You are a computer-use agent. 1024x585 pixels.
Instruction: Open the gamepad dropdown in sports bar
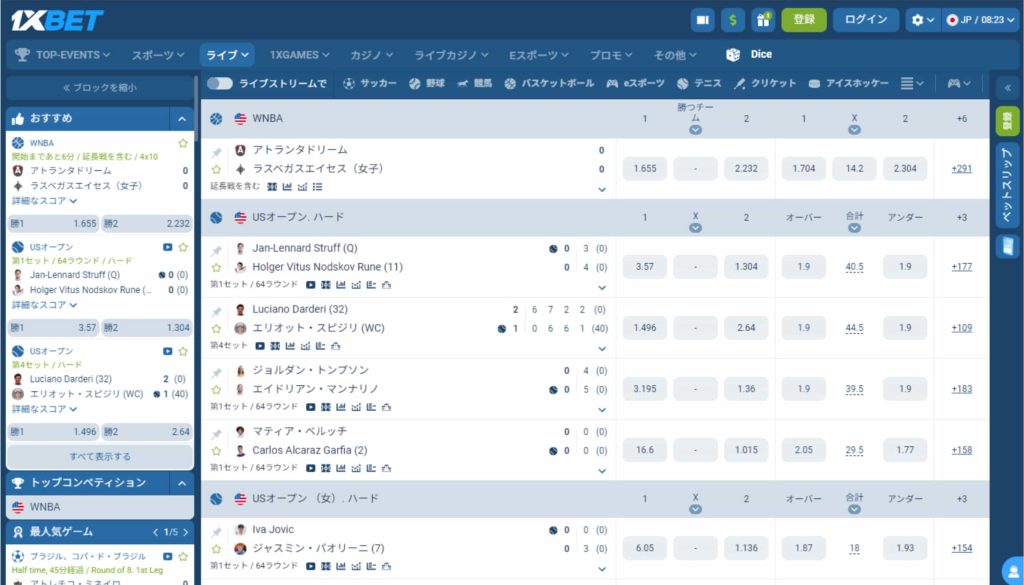point(959,84)
